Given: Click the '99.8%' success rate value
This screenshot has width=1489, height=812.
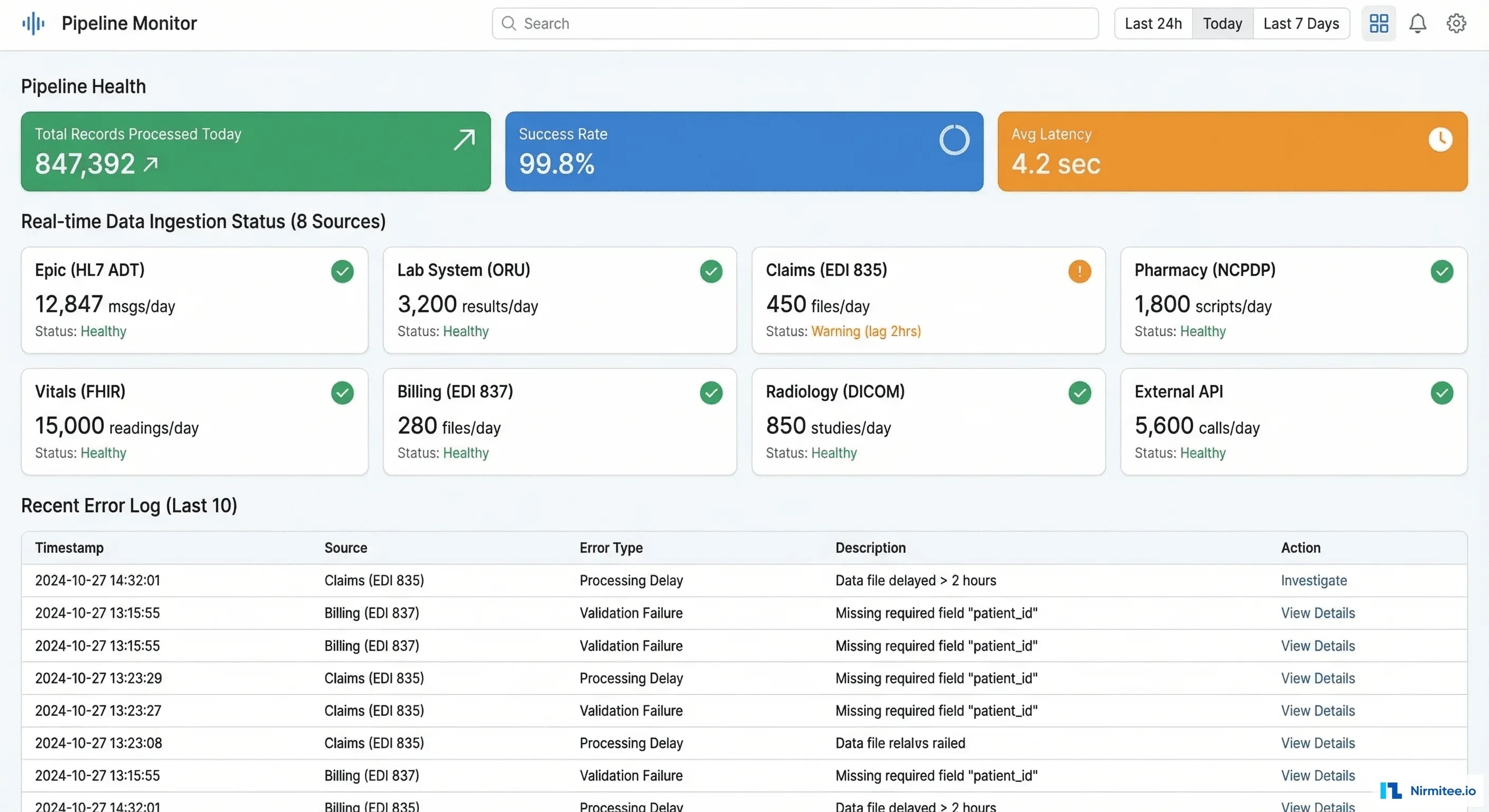Looking at the screenshot, I should pos(556,163).
